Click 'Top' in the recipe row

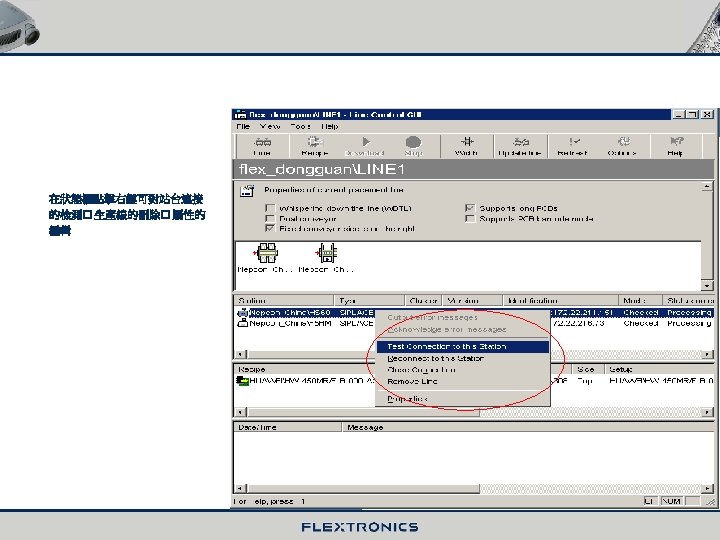click(585, 381)
